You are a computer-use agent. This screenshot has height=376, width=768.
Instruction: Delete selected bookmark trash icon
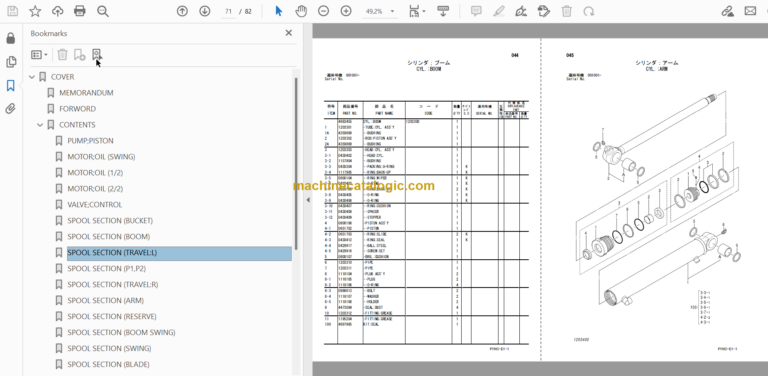pyautogui.click(x=62, y=54)
